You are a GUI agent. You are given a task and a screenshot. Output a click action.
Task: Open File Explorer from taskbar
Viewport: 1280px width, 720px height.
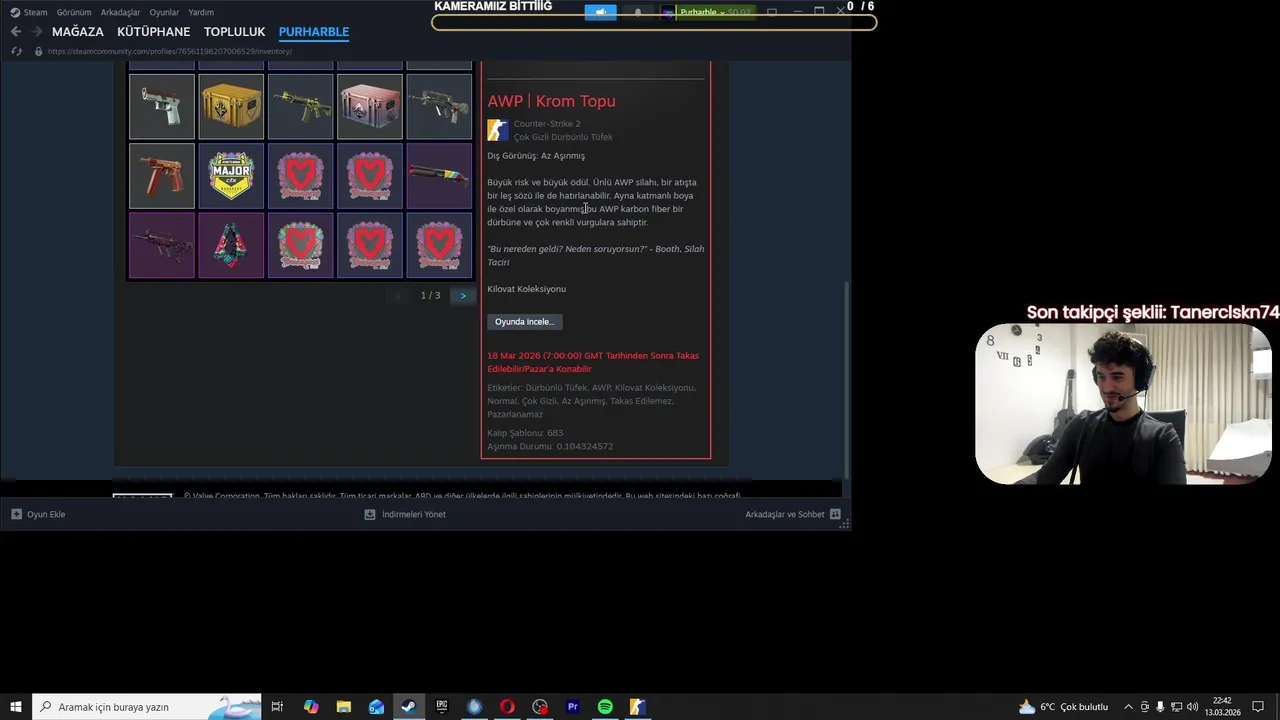coord(343,707)
